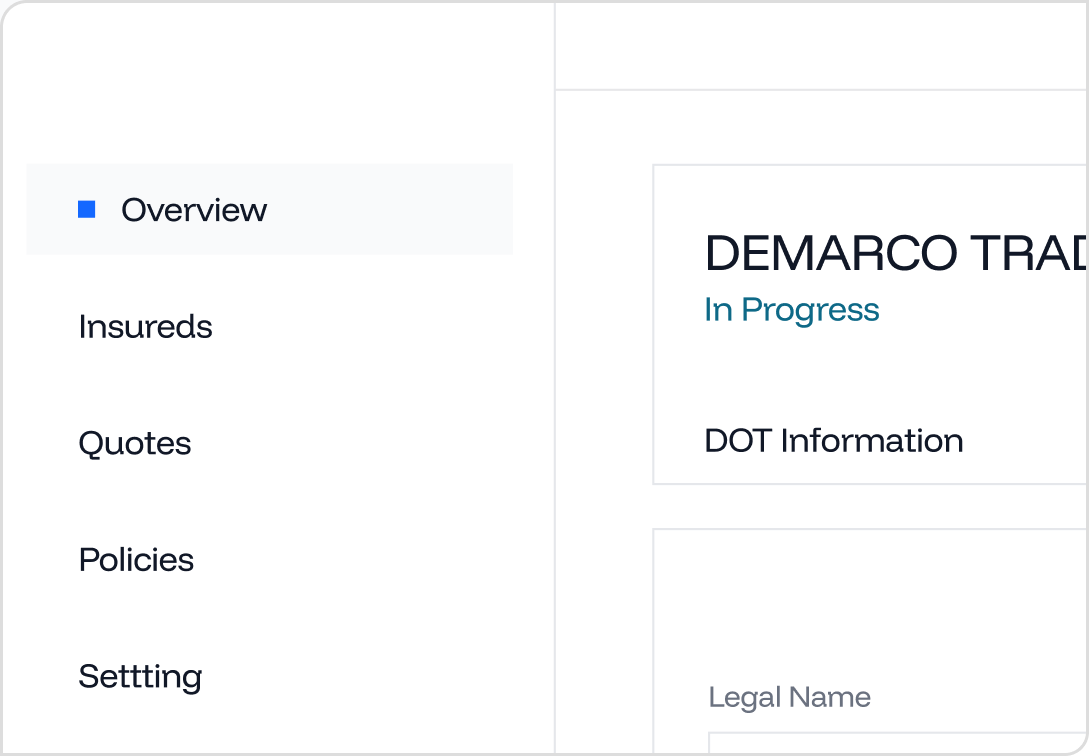Open the Quotes section
Viewport: 1089px width, 756px height.
(x=135, y=444)
